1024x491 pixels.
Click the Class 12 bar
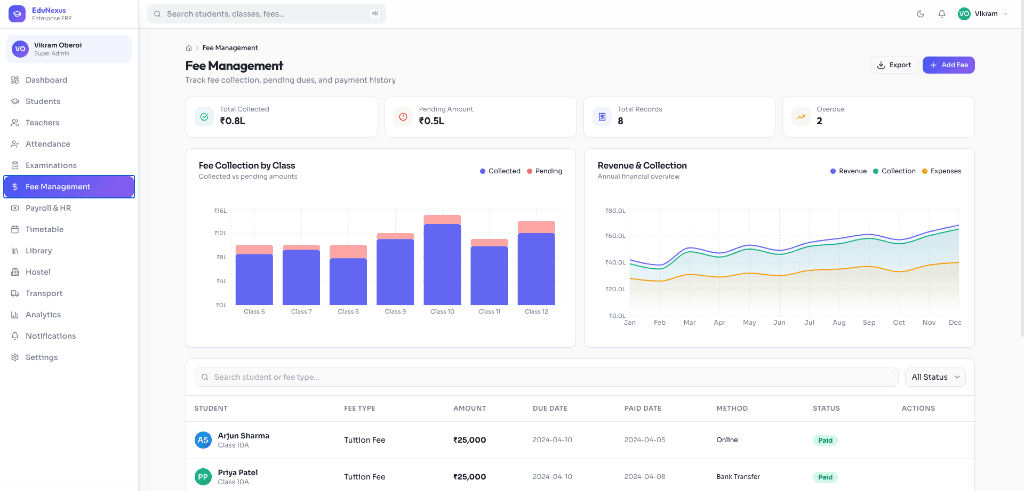(x=536, y=263)
